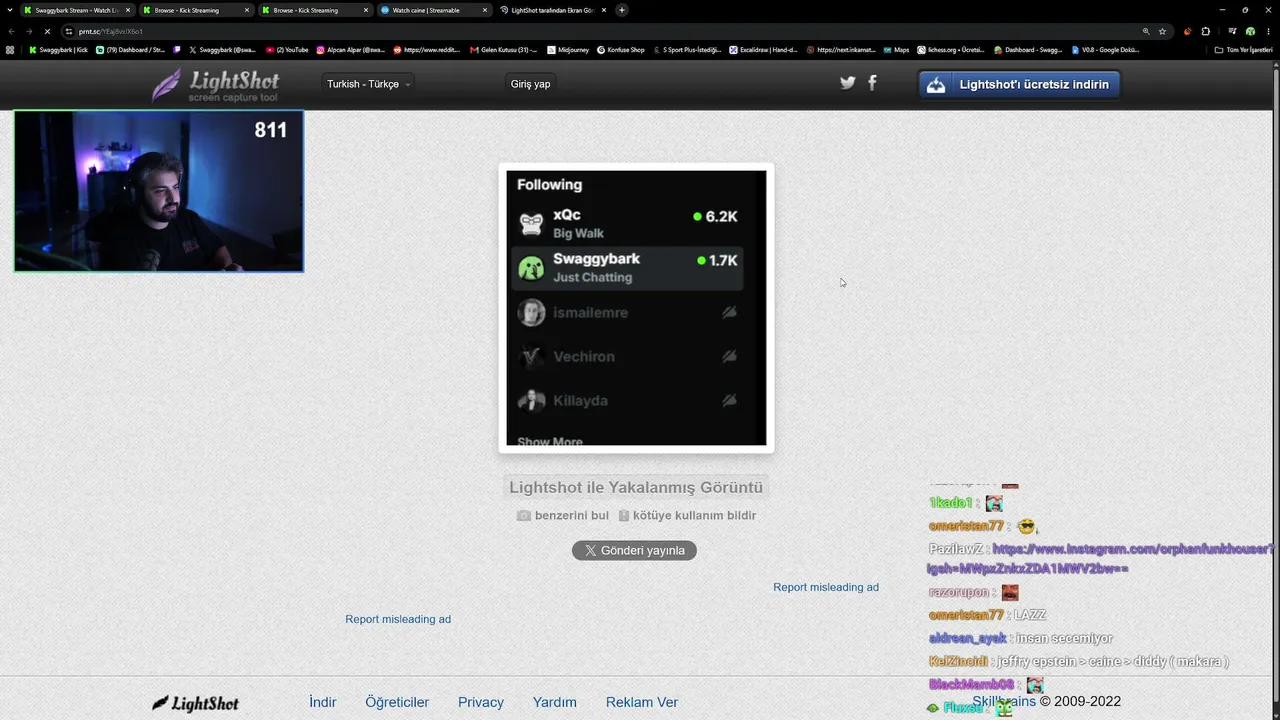The width and height of the screenshot is (1280, 720).
Task: Open the Maps bookmark
Action: (896, 50)
